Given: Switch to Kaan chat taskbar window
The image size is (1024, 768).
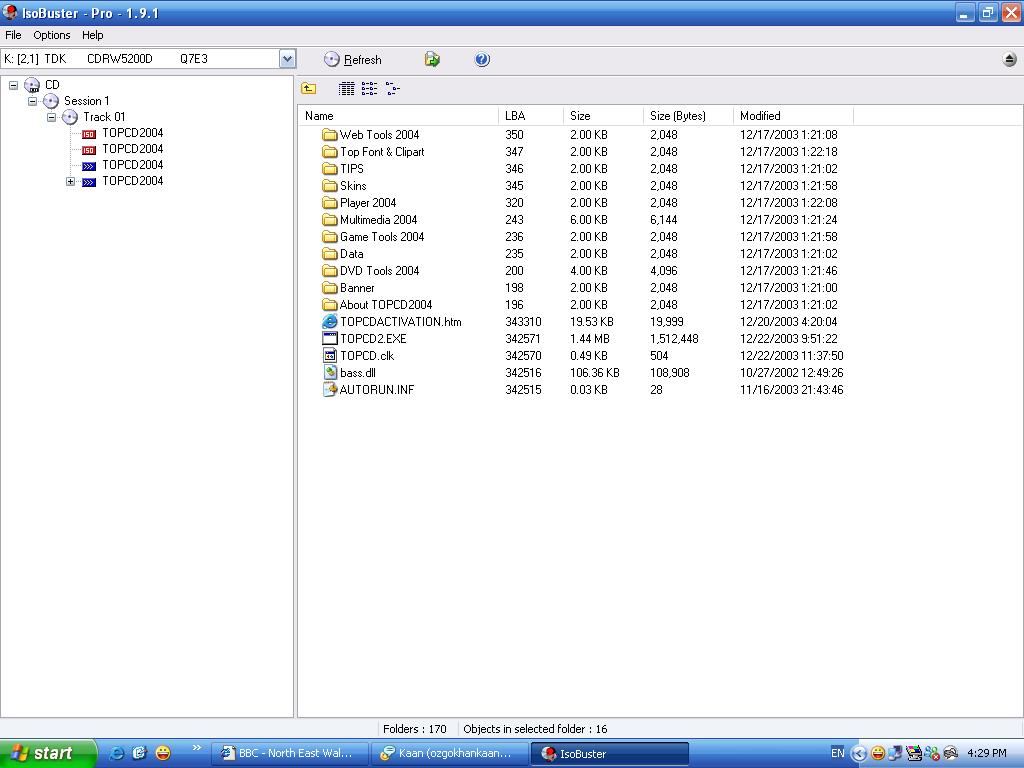Looking at the screenshot, I should pyautogui.click(x=449, y=753).
